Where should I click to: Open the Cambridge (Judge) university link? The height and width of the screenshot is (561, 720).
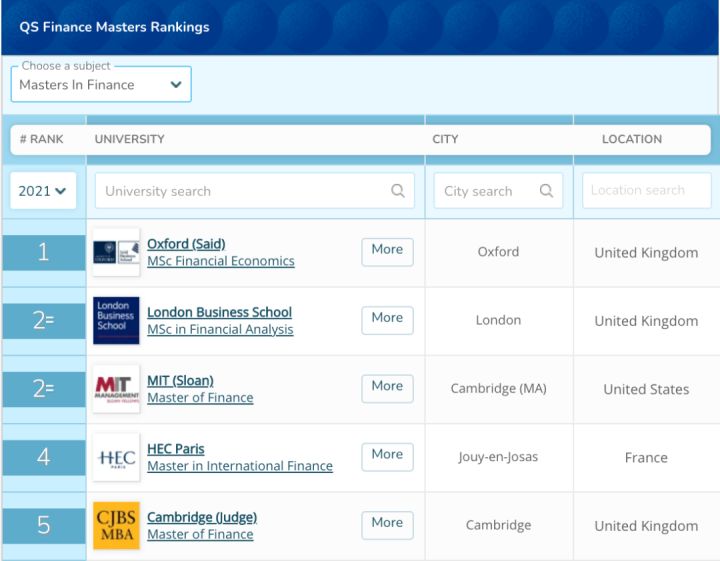[x=202, y=517]
